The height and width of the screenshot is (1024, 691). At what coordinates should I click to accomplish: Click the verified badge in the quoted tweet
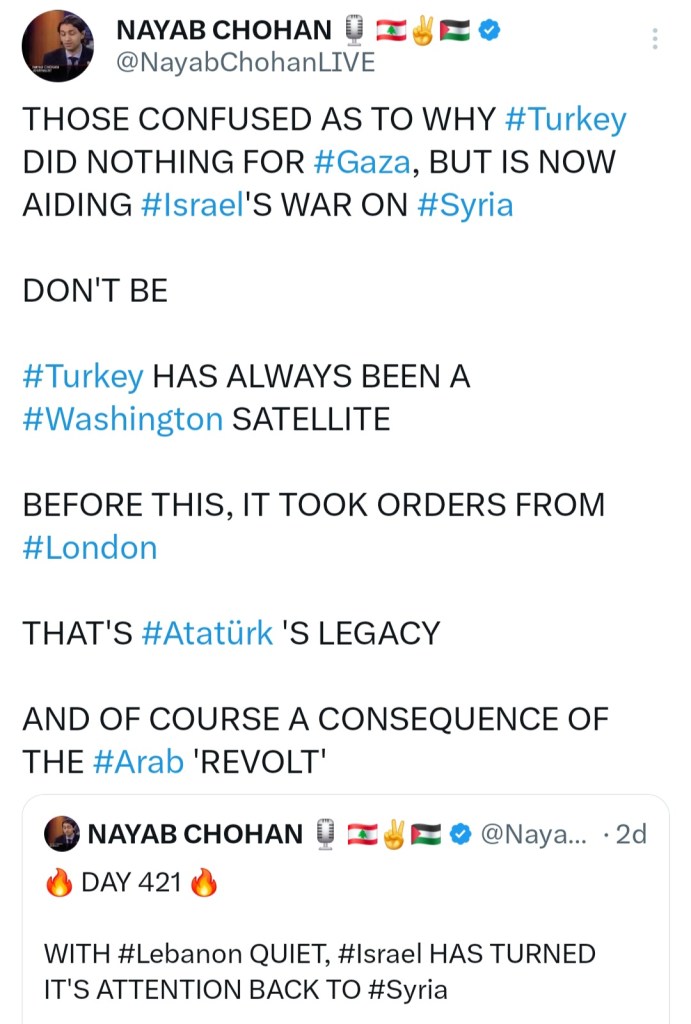(x=460, y=833)
